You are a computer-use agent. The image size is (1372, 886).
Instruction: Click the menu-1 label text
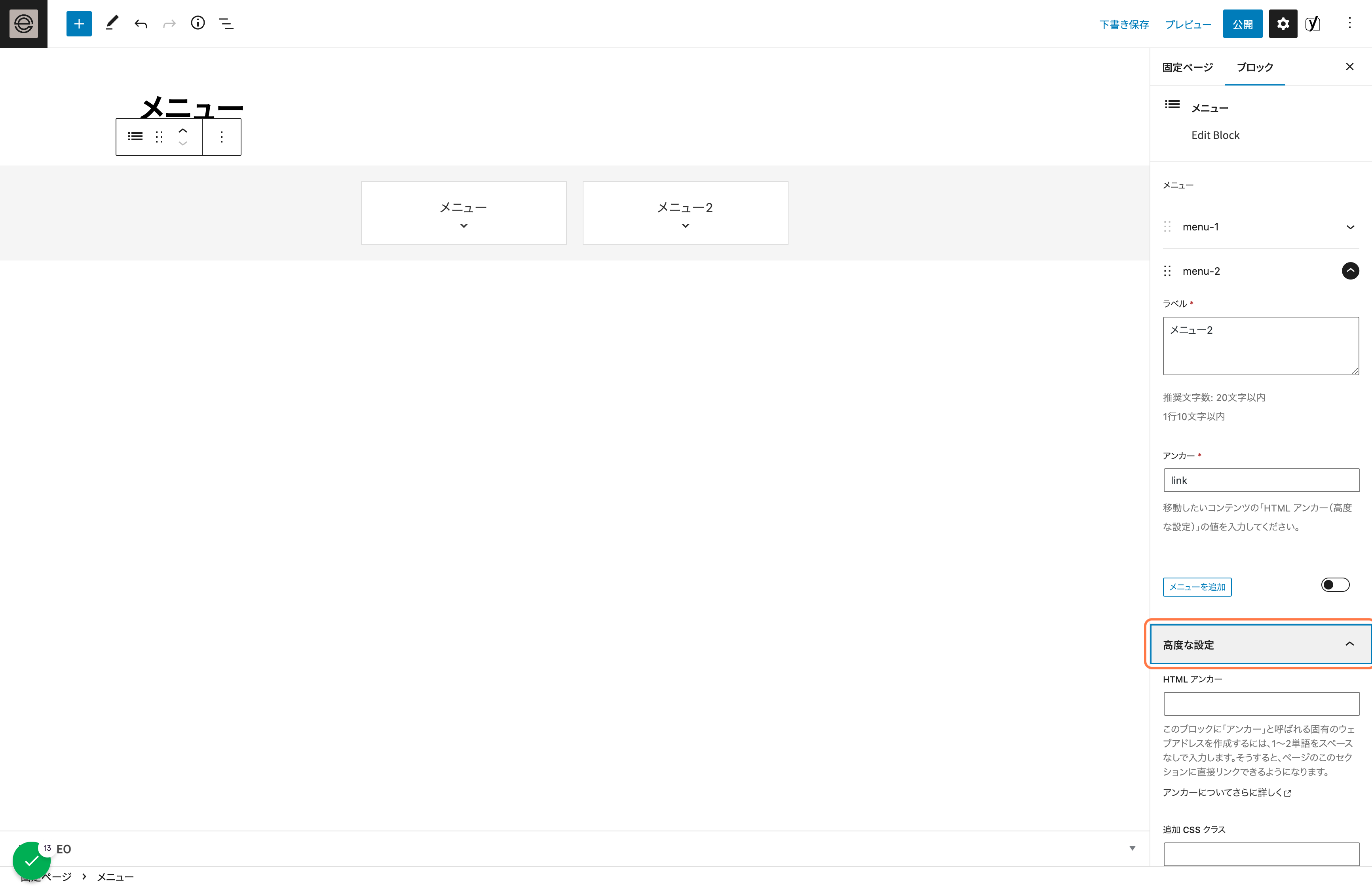[x=1201, y=227]
